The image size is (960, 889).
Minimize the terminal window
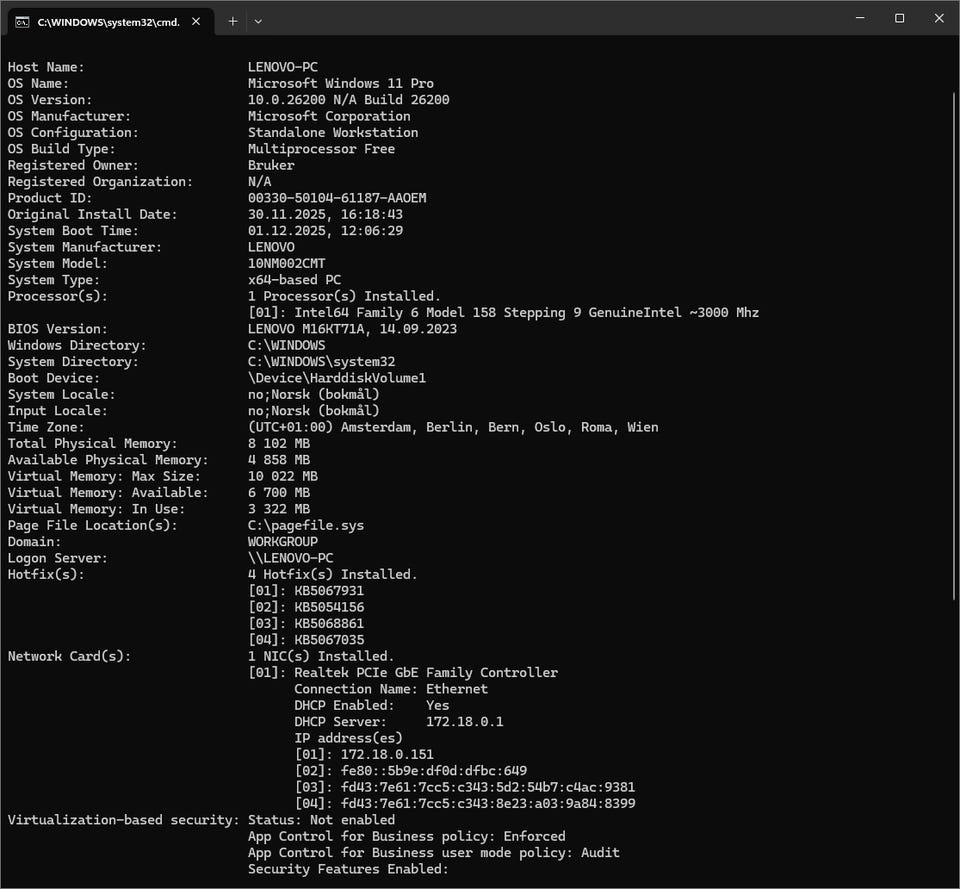click(860, 18)
